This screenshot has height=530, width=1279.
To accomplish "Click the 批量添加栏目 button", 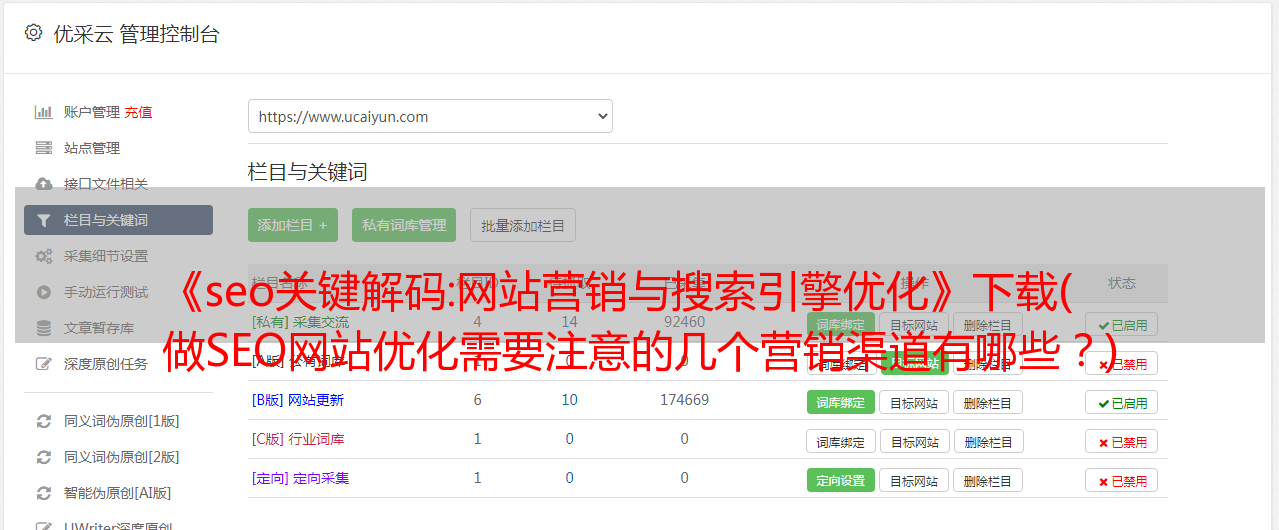I will [x=523, y=225].
